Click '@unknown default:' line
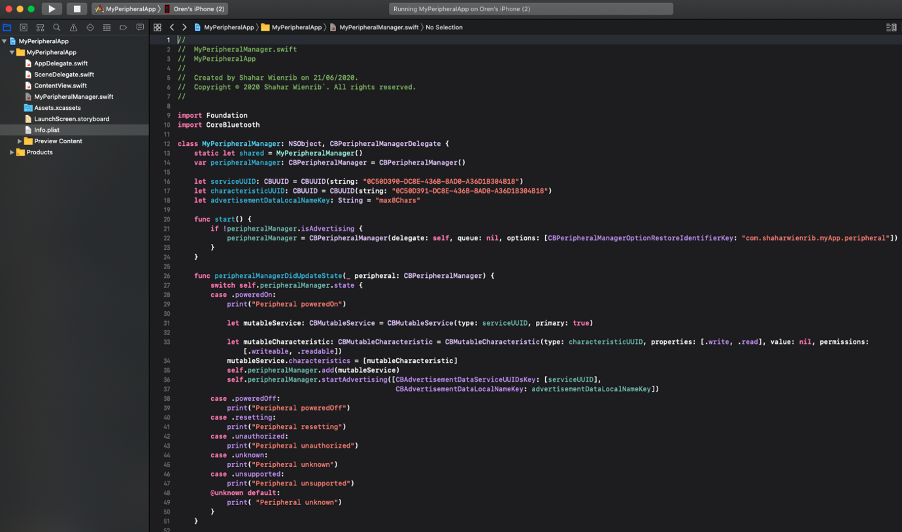Image resolution: width=902 pixels, height=532 pixels. point(245,493)
